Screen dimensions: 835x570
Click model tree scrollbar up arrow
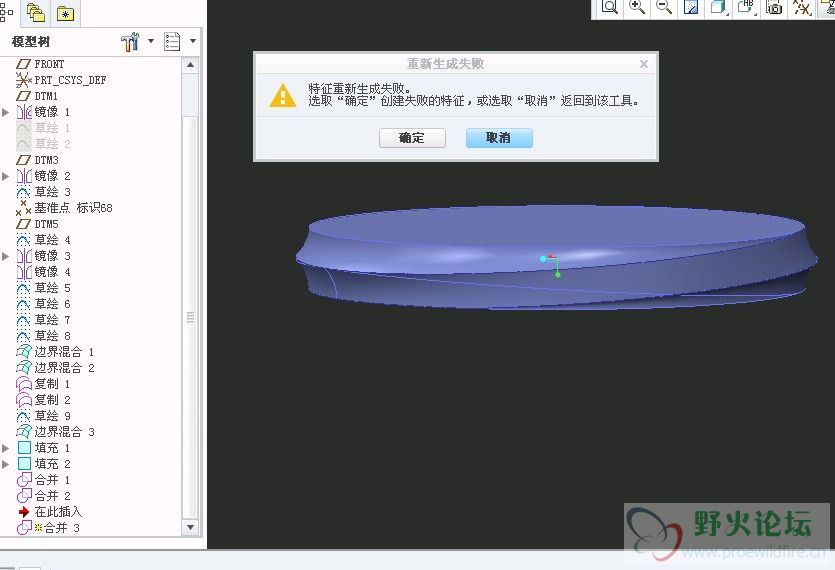[191, 65]
